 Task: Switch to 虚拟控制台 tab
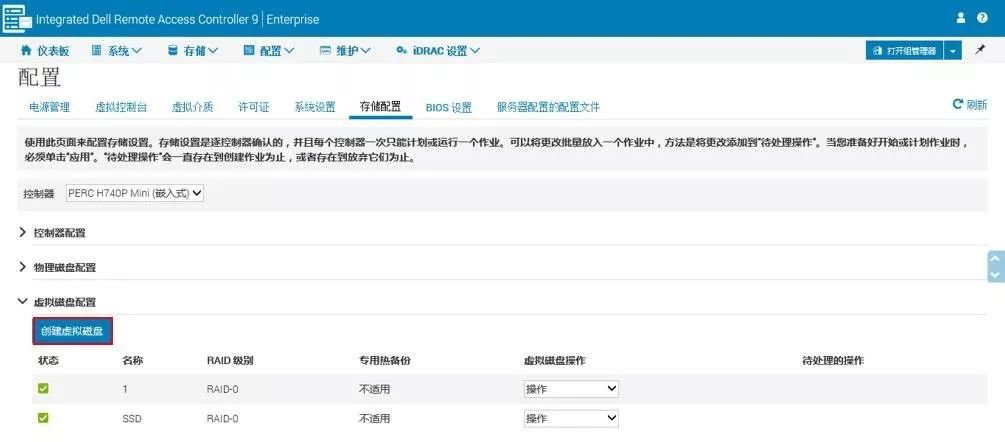pos(121,107)
